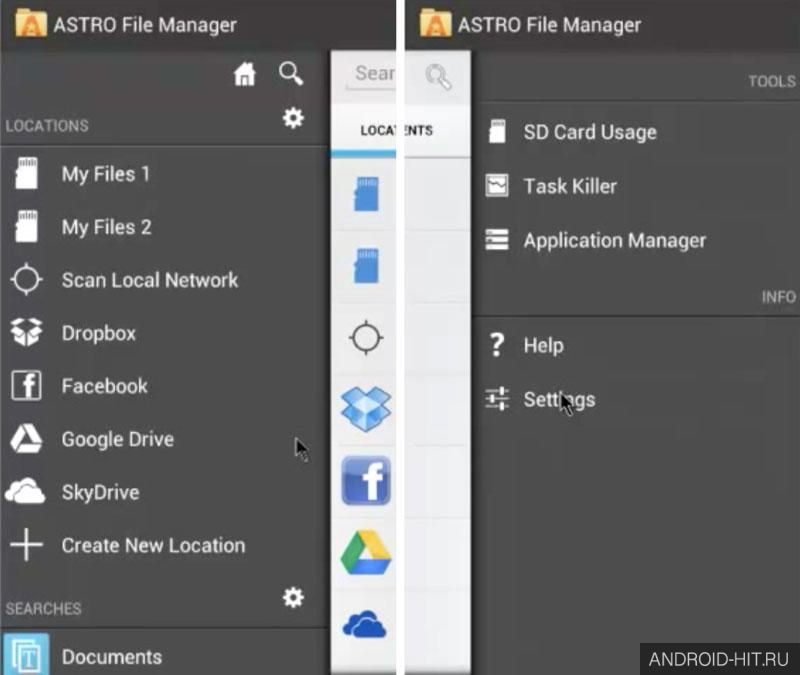Viewport: 800px width, 675px height.
Task: Tap right ASTRO File Manager logo icon
Action: click(x=435, y=23)
